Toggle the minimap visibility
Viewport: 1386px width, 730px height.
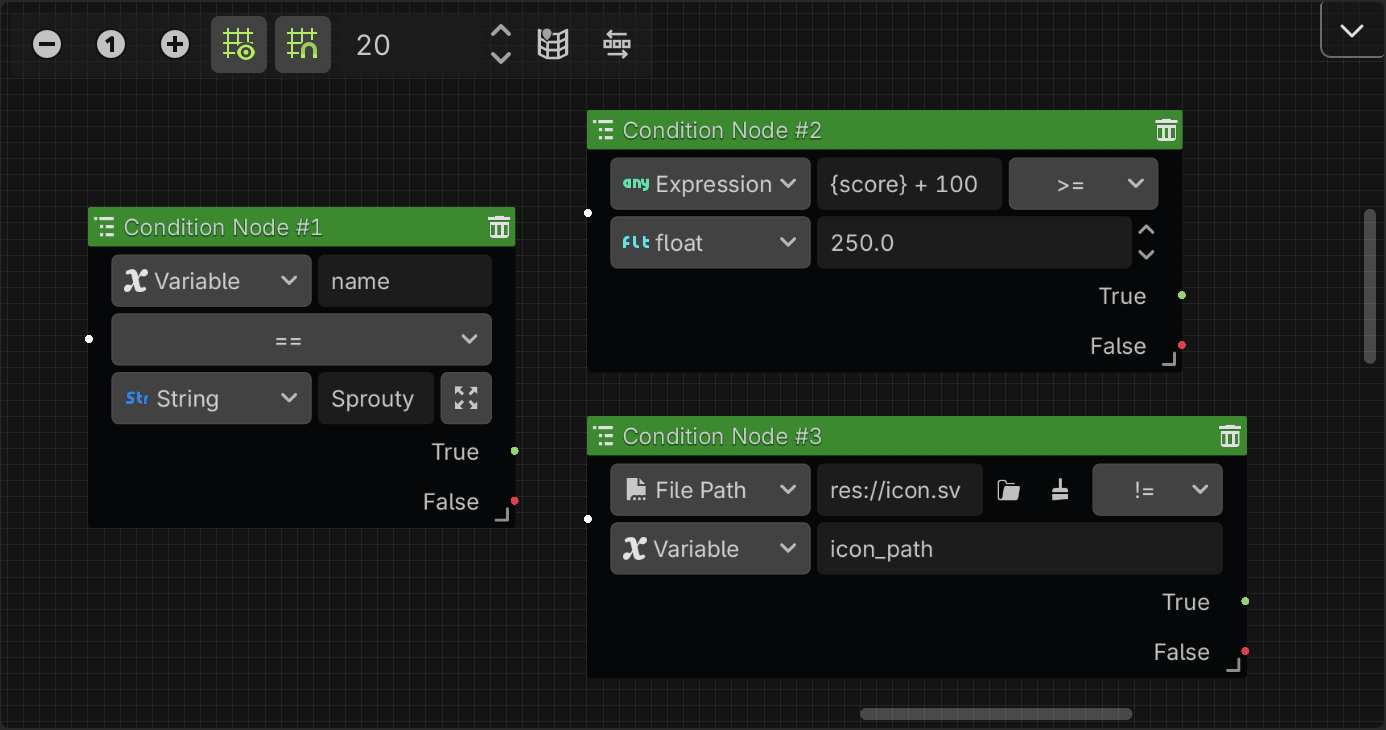553,44
